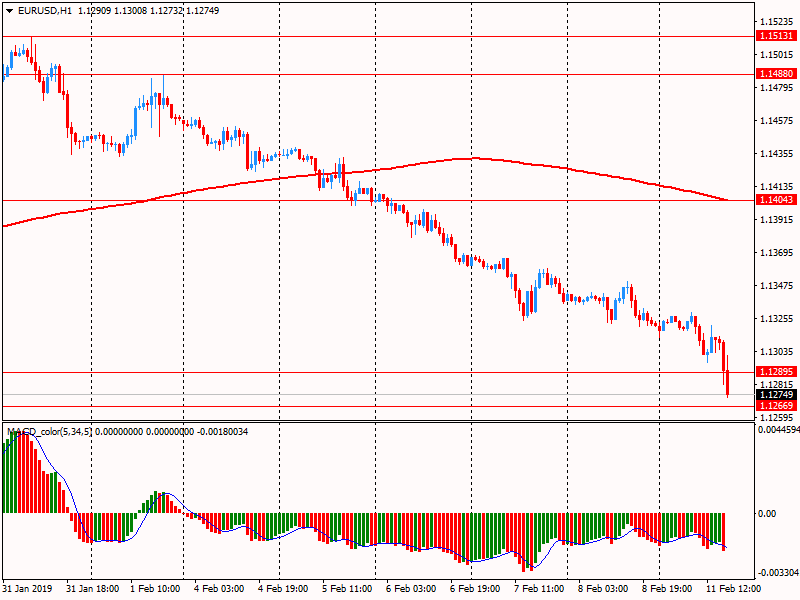800x600 pixels.
Task: Click the 1.13035 price scale value
Action: click(777, 352)
